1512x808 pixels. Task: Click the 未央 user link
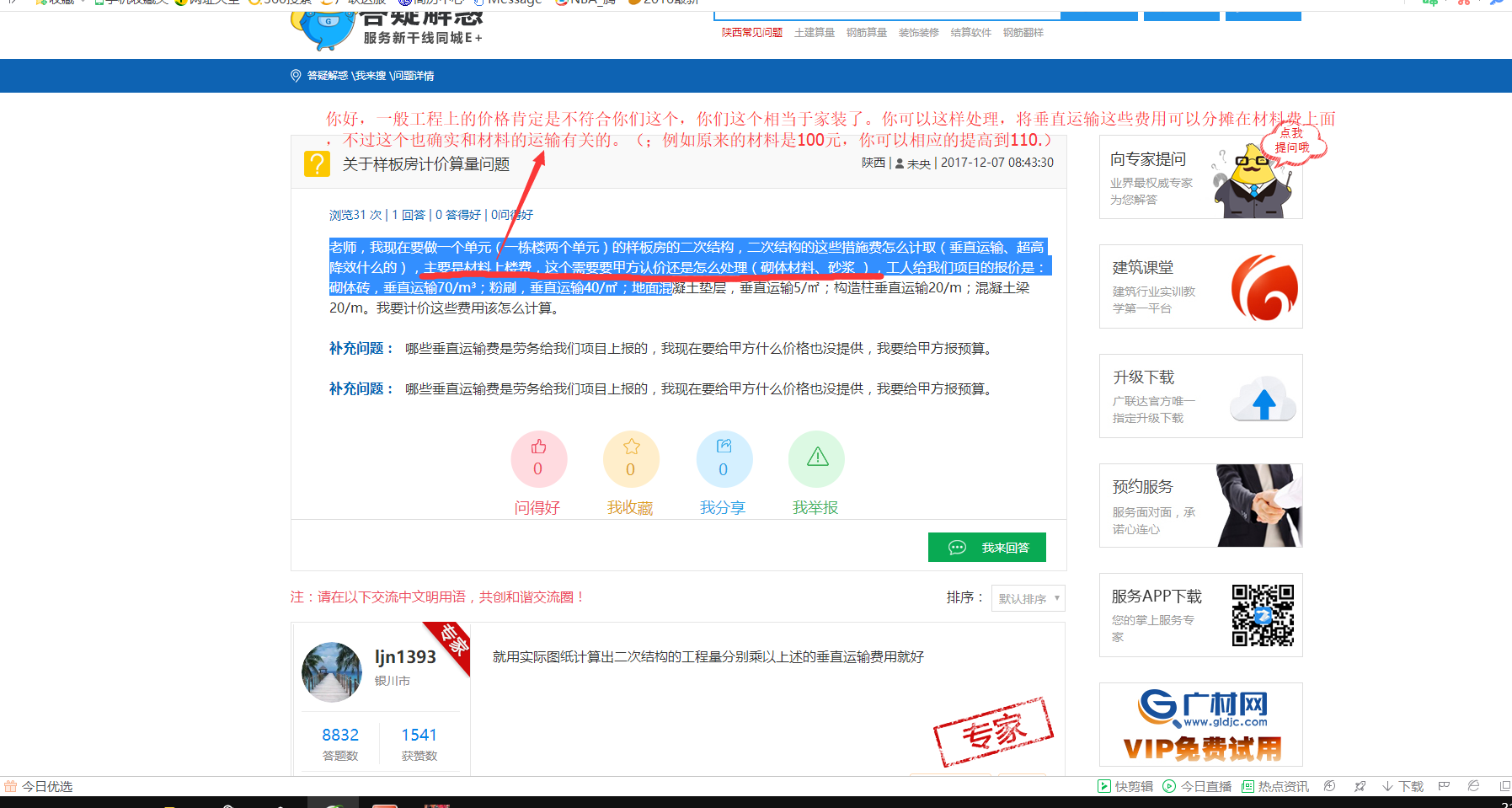click(x=919, y=164)
